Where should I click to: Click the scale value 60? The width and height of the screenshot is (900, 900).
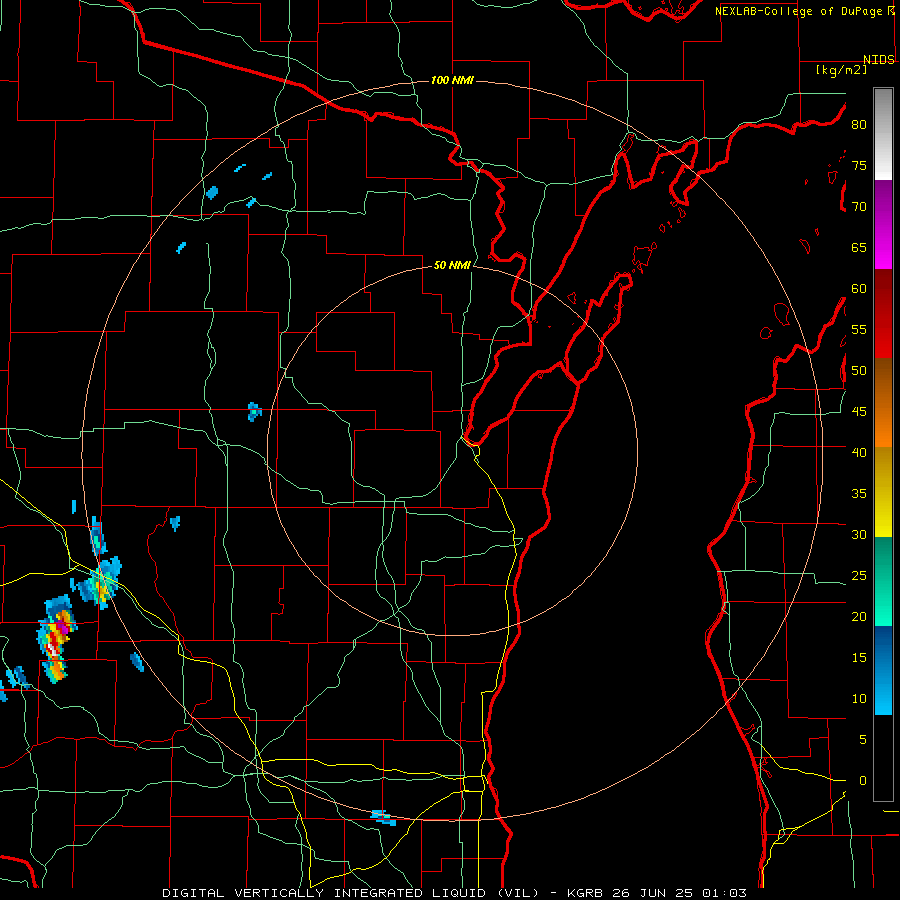[x=859, y=289]
